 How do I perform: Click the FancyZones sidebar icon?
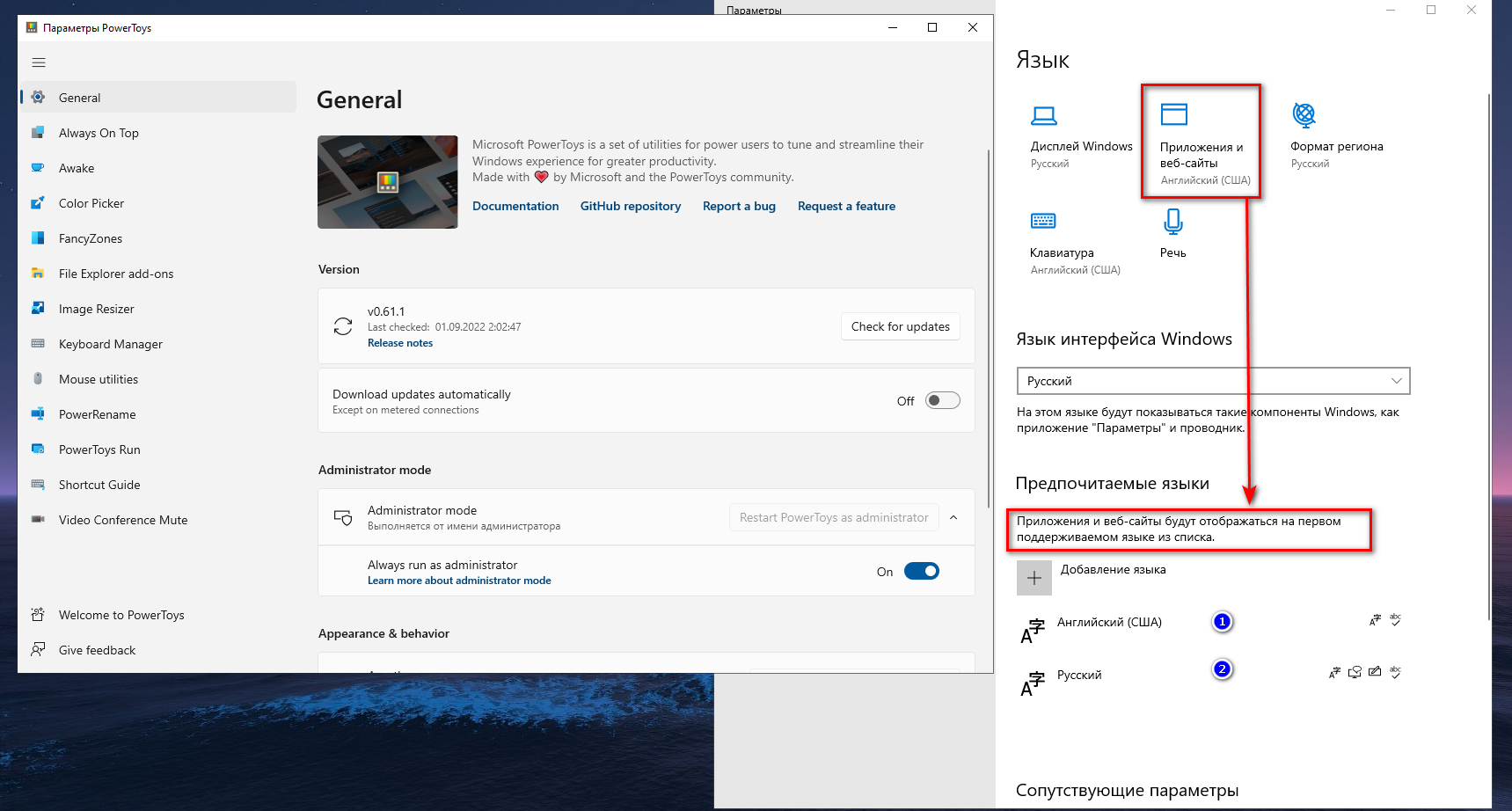(38, 238)
